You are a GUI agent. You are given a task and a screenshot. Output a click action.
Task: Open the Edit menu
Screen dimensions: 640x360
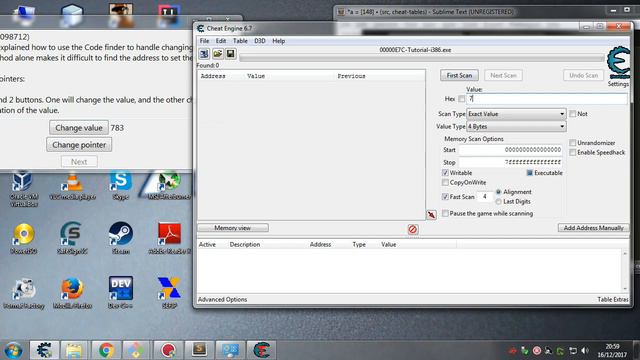pyautogui.click(x=221, y=41)
